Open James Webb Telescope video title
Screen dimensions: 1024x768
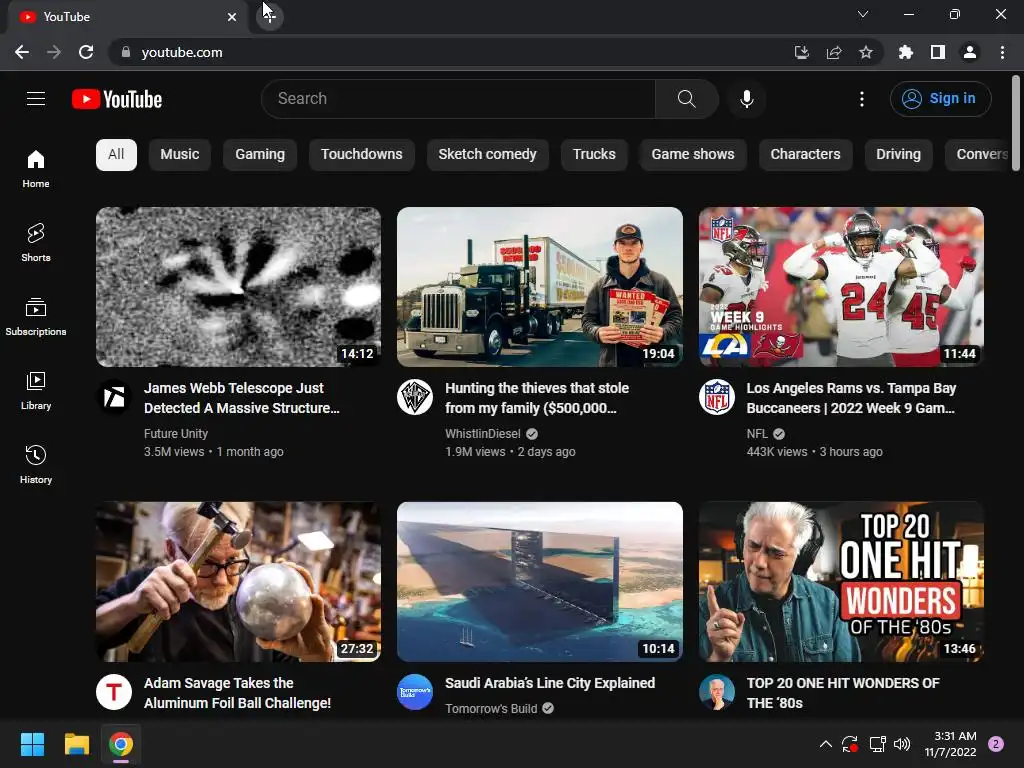point(242,398)
